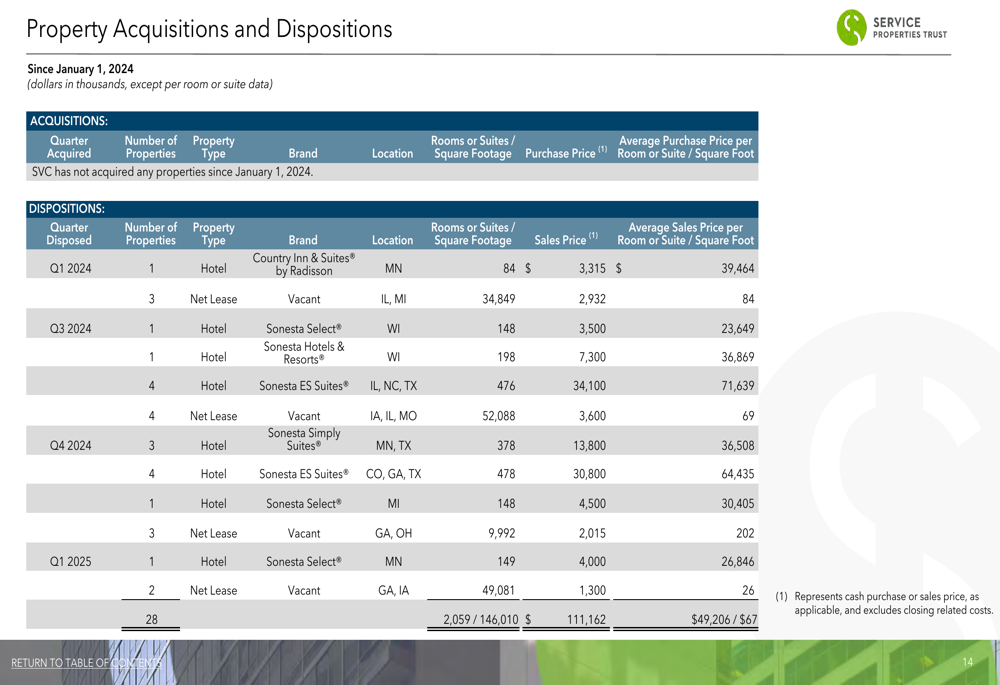Click the "Since January 1, 2024" subtitle
This screenshot has width=1000, height=685.
80,69
